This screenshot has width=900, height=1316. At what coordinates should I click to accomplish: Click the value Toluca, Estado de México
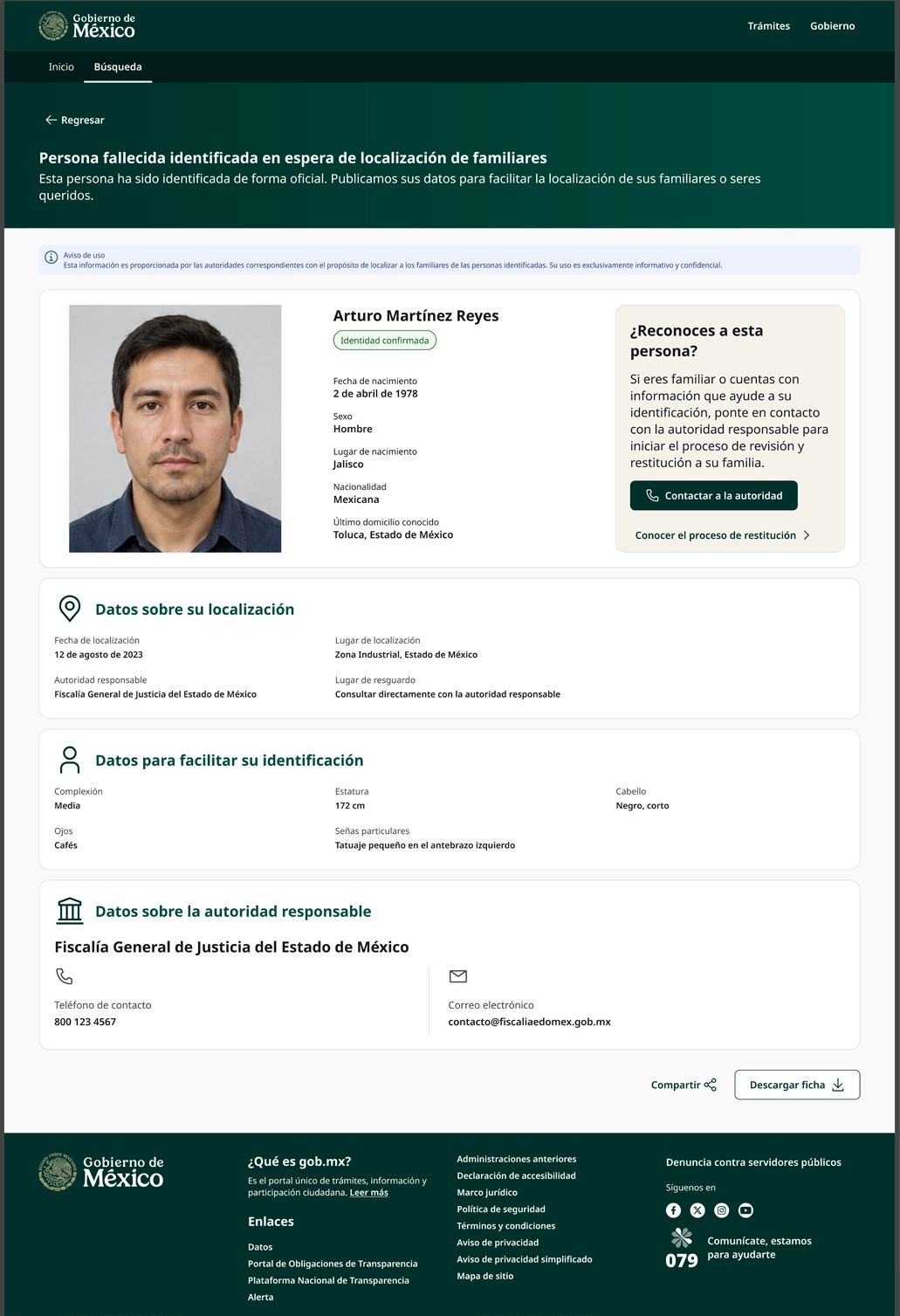tap(393, 534)
